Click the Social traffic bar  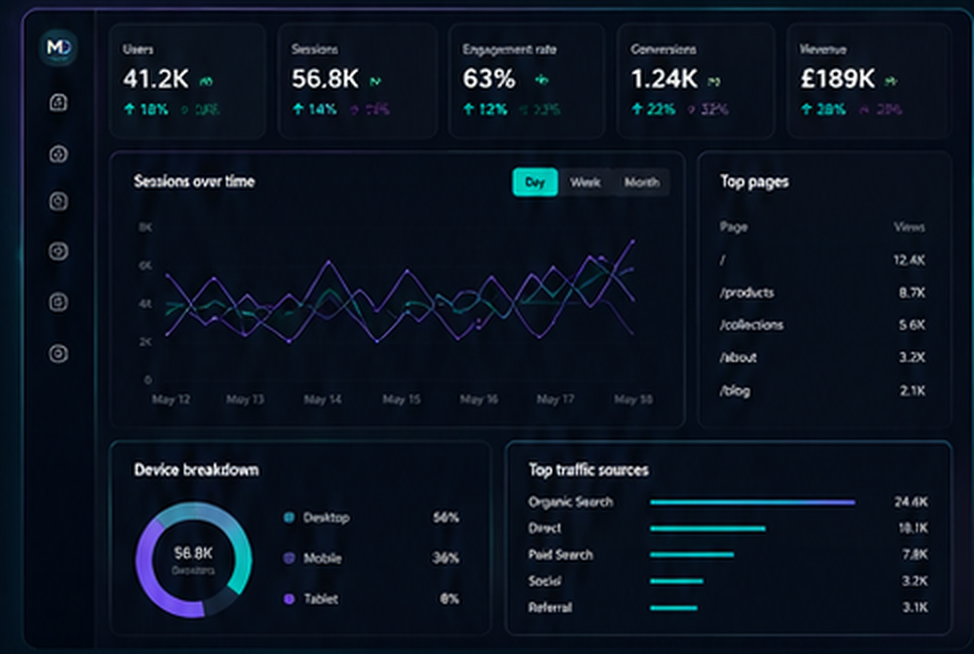[676, 581]
